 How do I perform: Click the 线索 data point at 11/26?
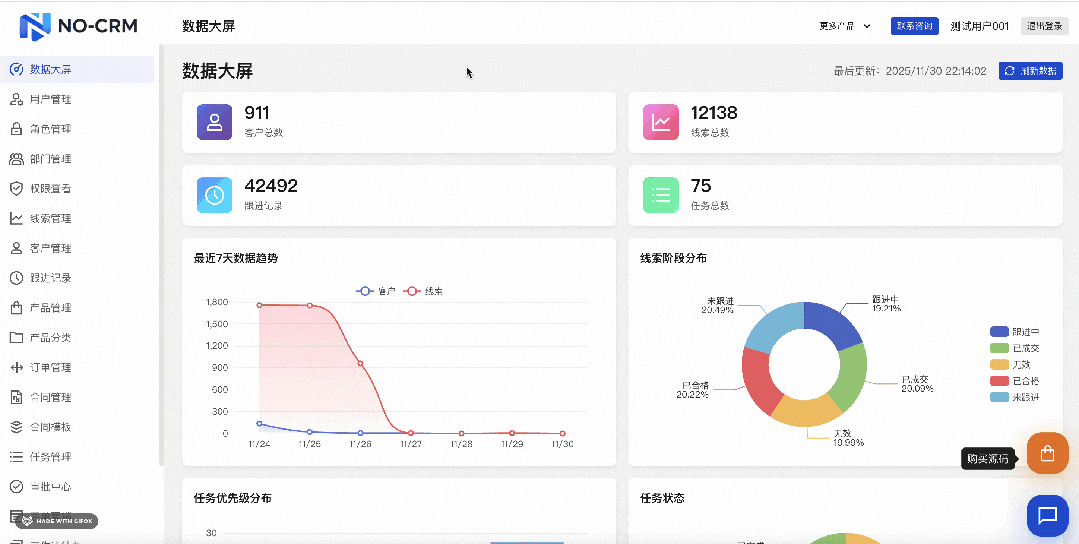coord(360,363)
